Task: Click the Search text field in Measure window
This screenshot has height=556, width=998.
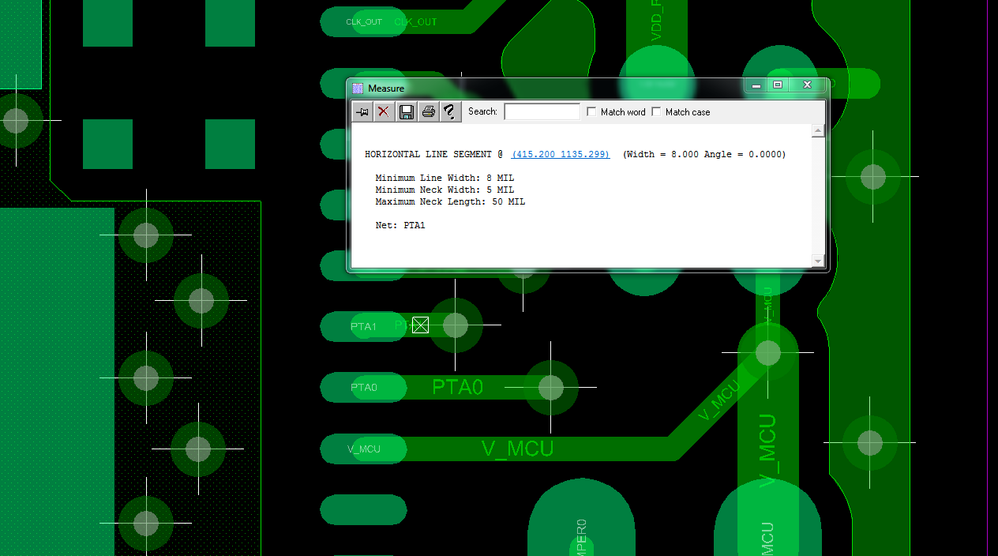Action: pos(542,112)
